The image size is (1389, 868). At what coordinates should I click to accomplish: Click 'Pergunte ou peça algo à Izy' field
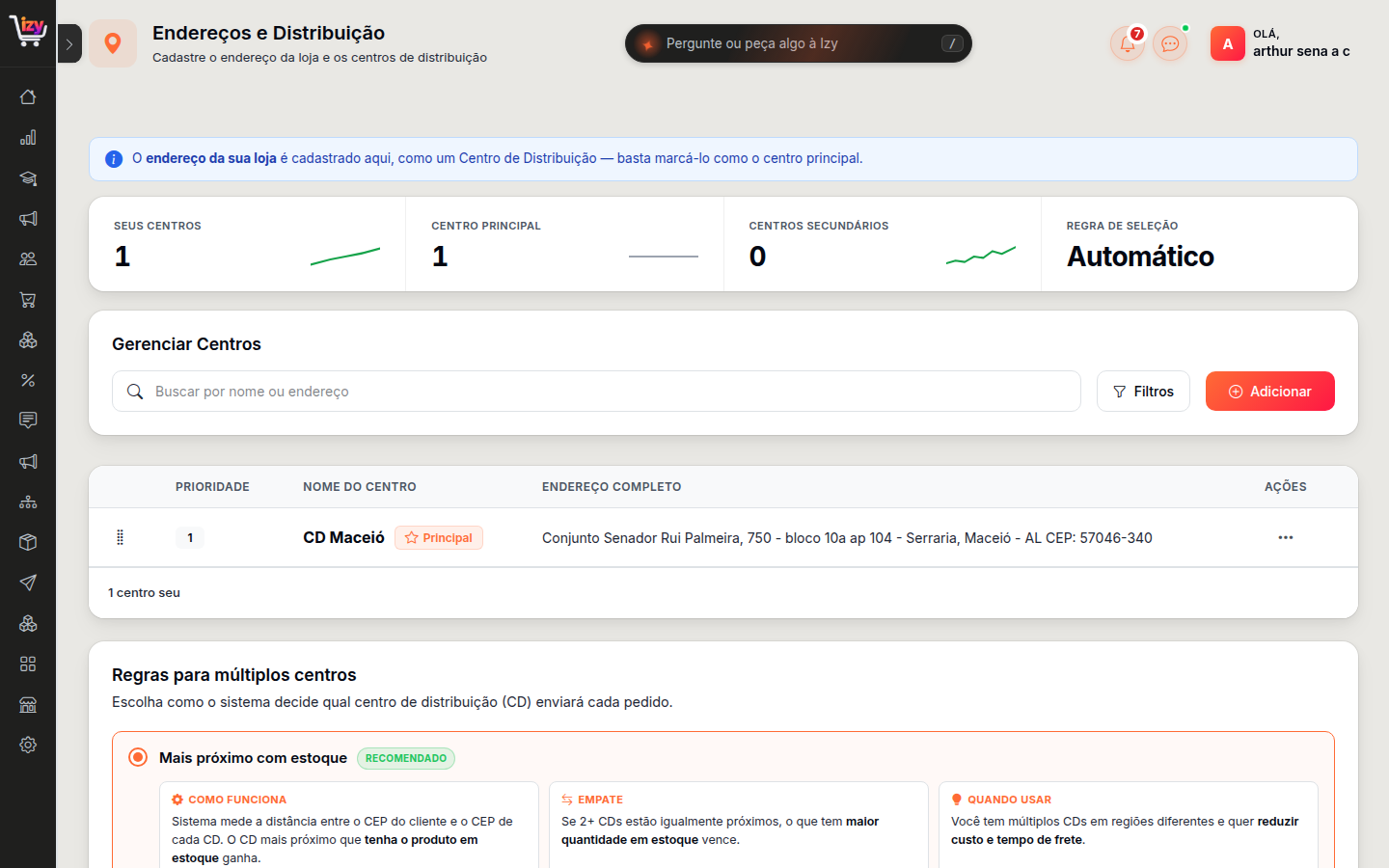[x=799, y=43]
